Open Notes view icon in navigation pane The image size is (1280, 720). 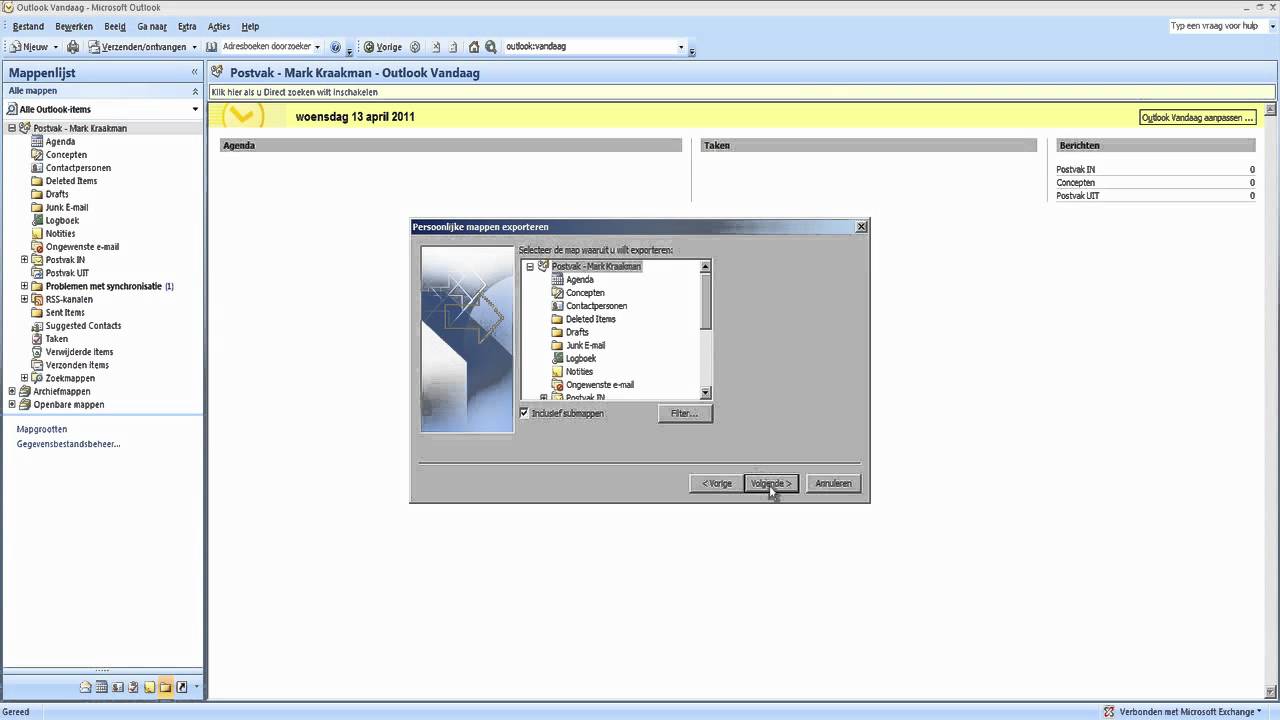(150, 687)
